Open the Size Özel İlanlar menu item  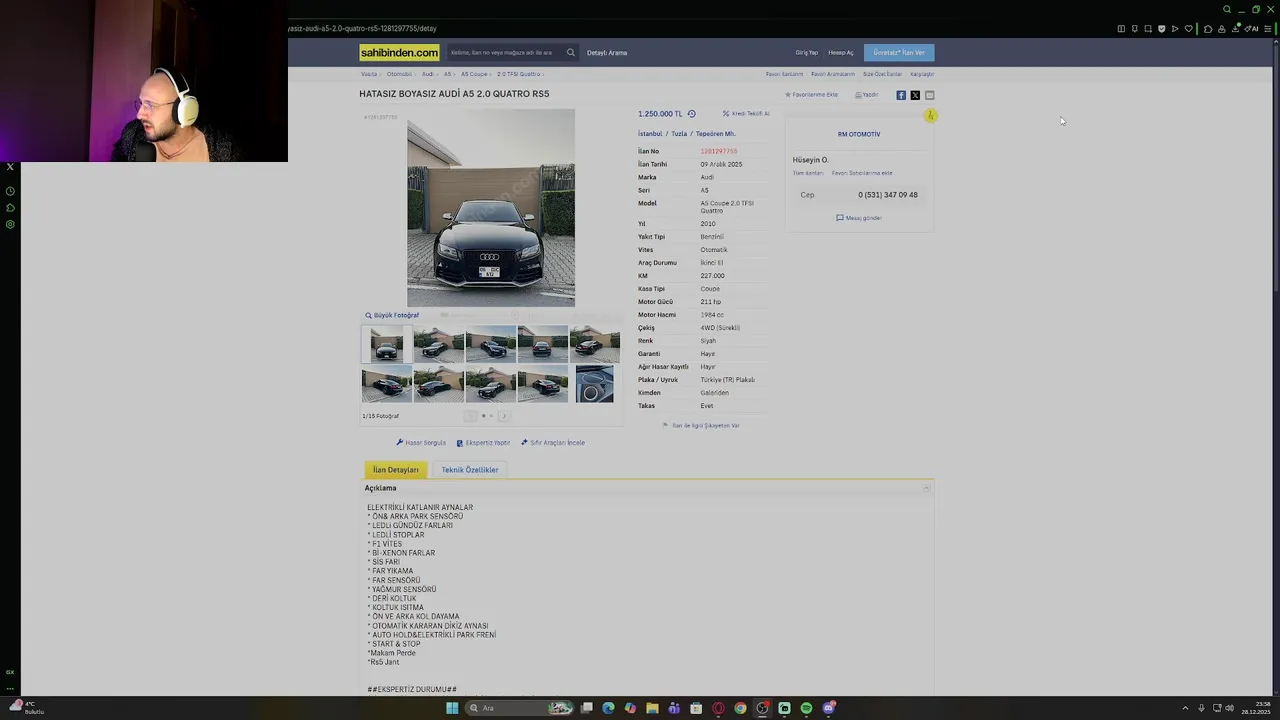pos(882,74)
